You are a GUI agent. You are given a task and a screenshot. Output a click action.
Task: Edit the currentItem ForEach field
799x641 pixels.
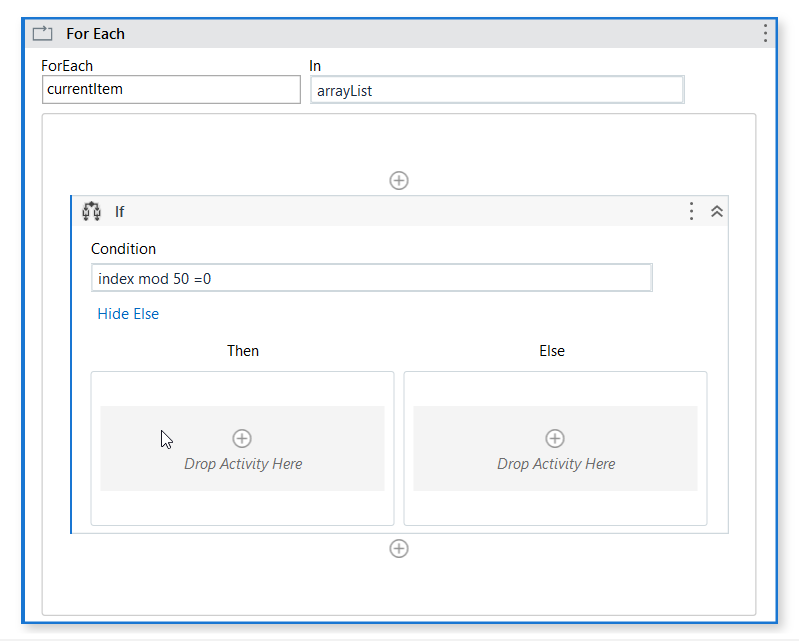(171, 90)
